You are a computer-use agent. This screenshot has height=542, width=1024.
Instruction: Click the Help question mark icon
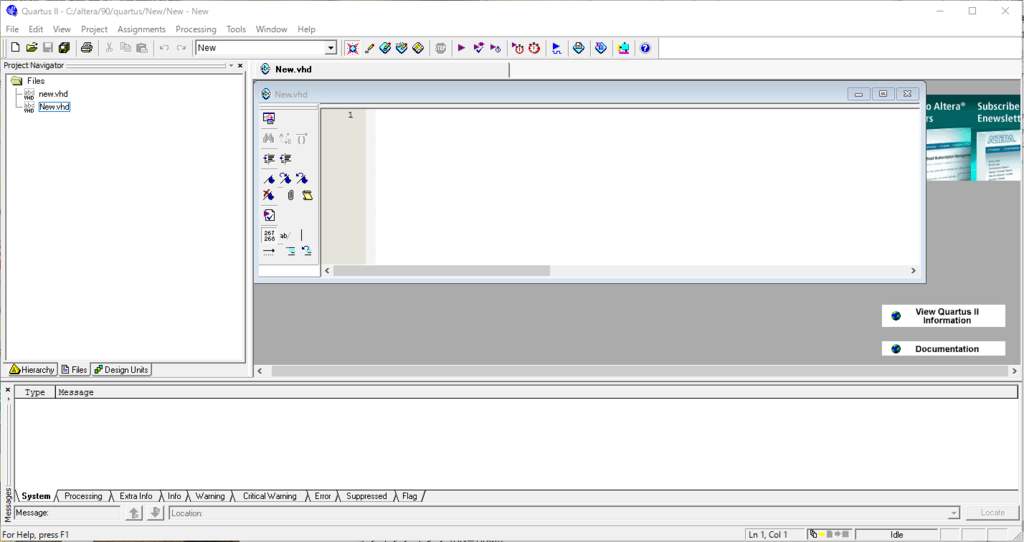[645, 48]
